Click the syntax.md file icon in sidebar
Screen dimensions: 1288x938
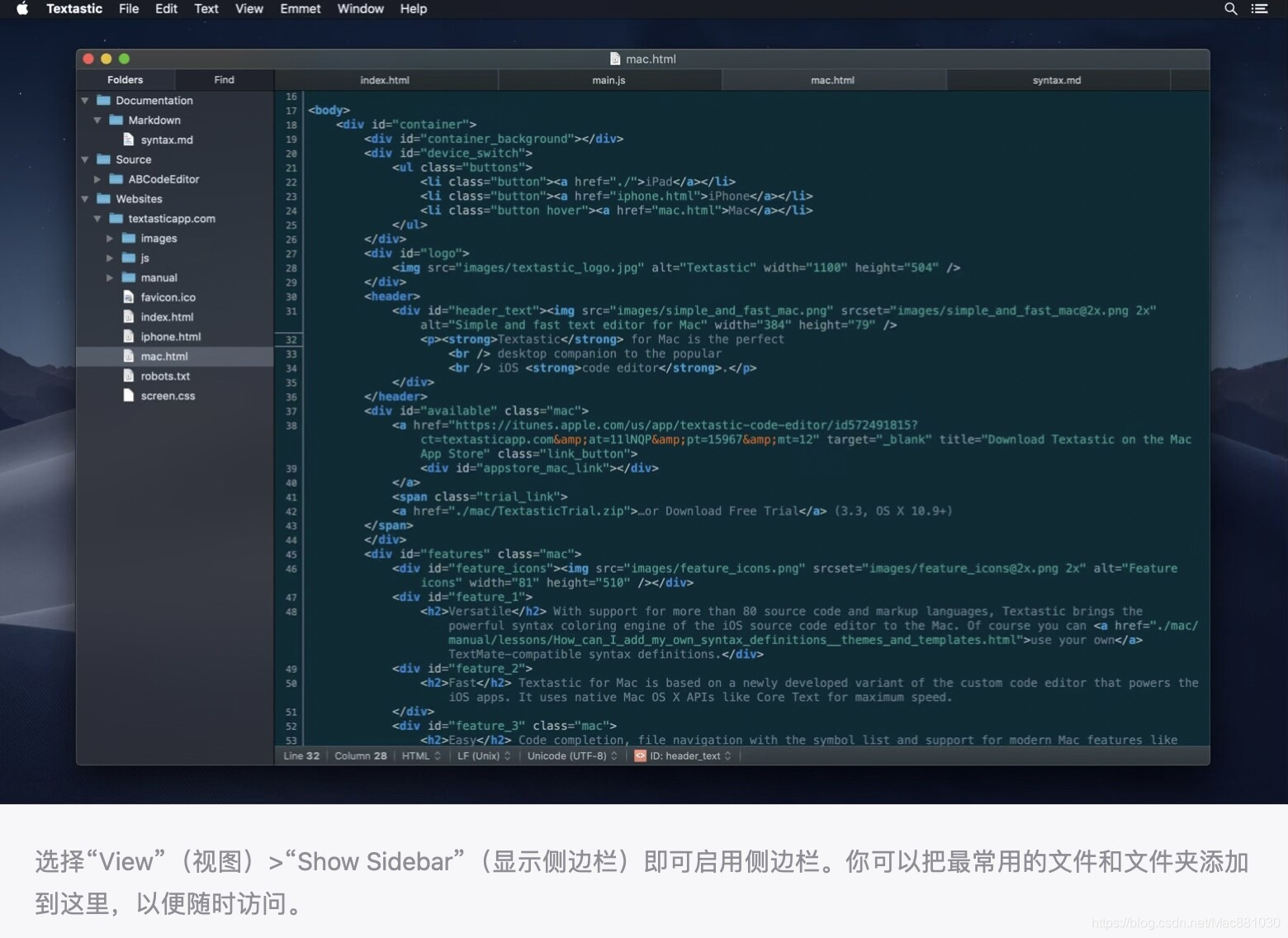pos(128,140)
